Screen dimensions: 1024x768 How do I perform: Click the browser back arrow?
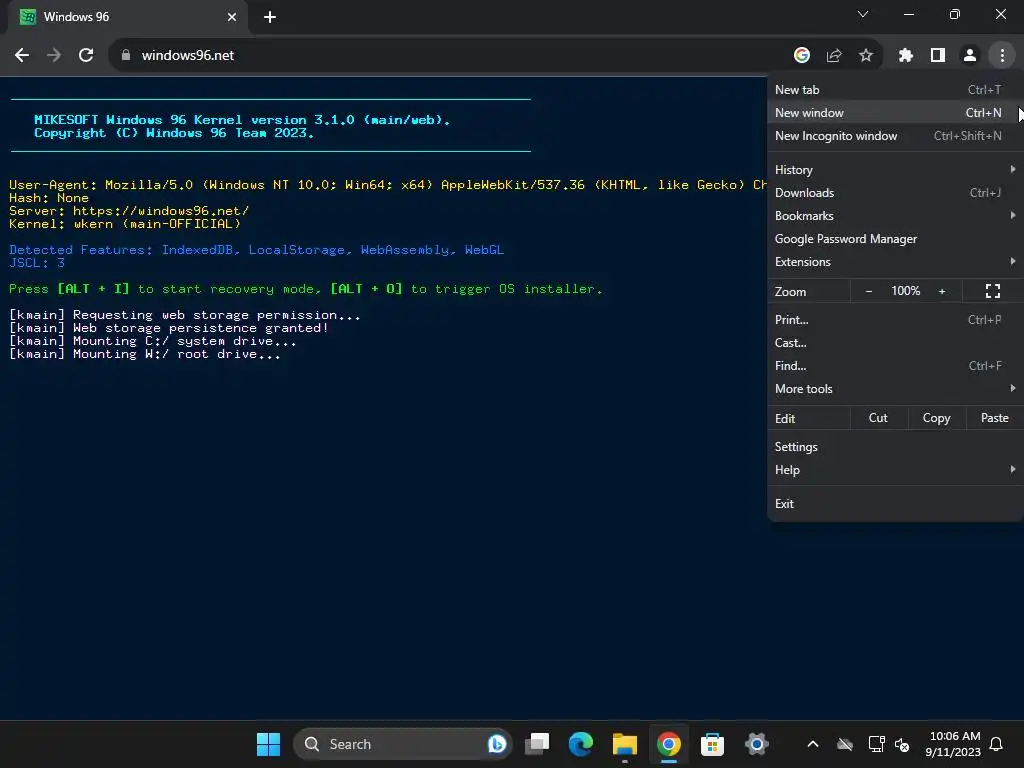[x=22, y=56]
